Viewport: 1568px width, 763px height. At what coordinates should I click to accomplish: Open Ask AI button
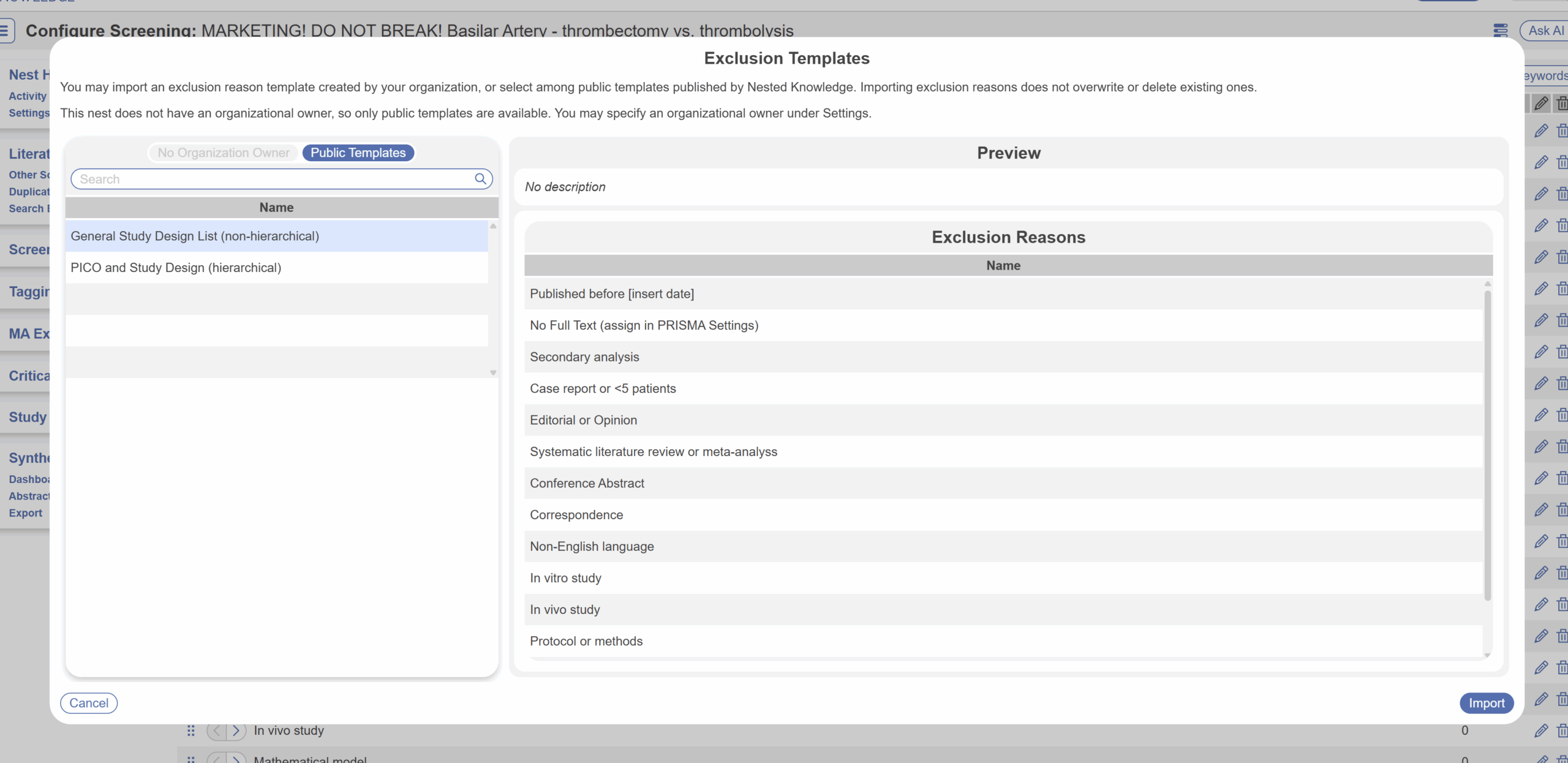click(1545, 31)
